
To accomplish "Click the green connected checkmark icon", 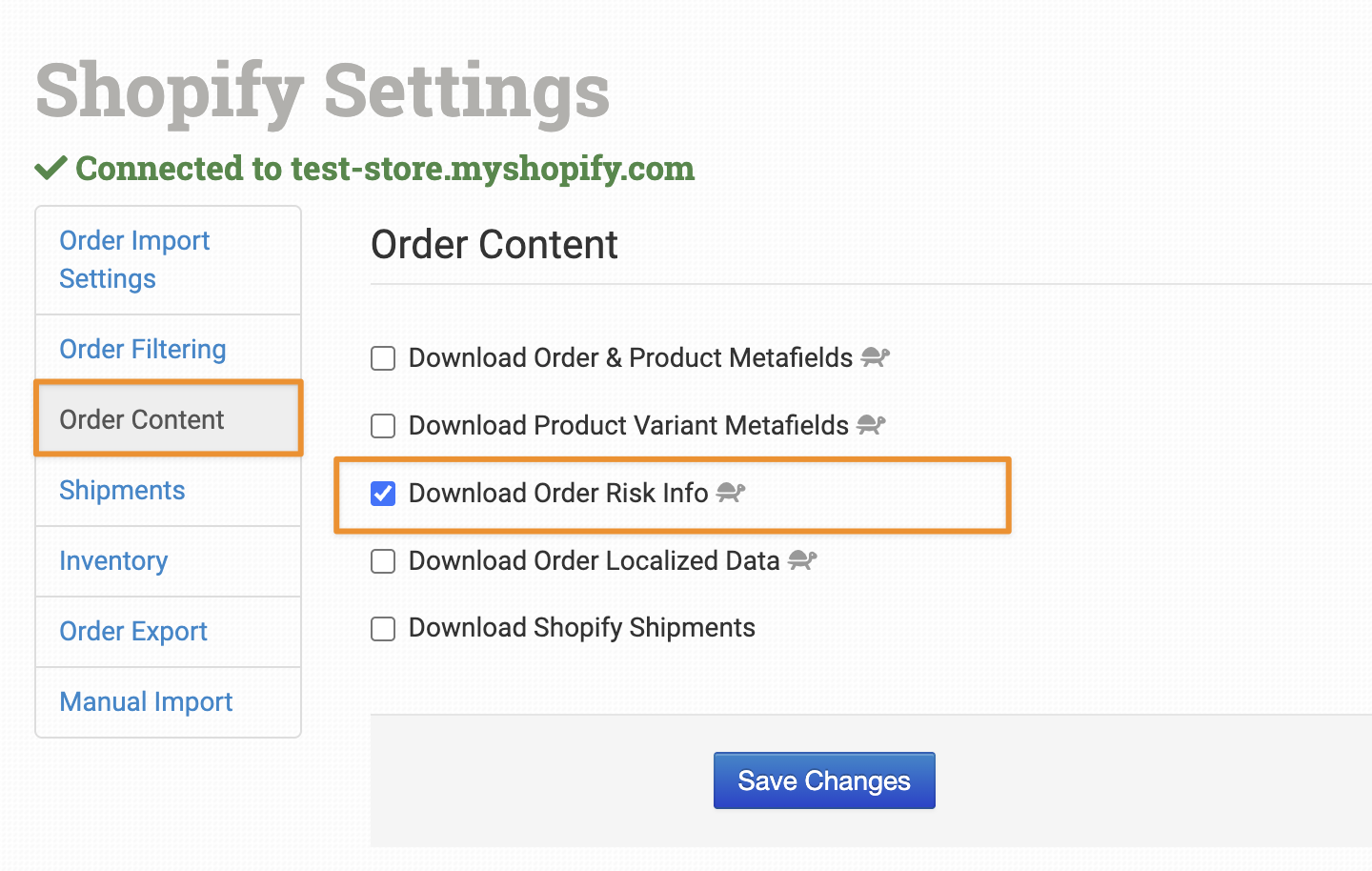I will [x=50, y=169].
